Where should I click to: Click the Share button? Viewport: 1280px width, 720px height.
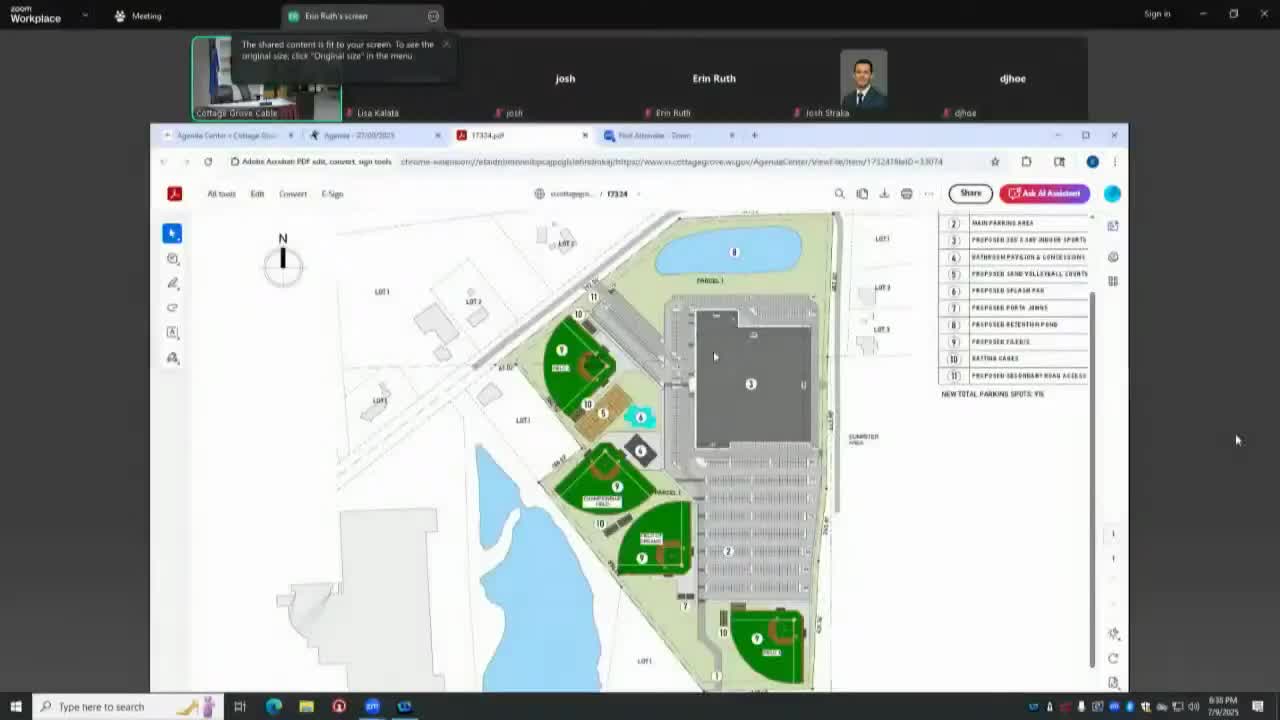coord(970,193)
